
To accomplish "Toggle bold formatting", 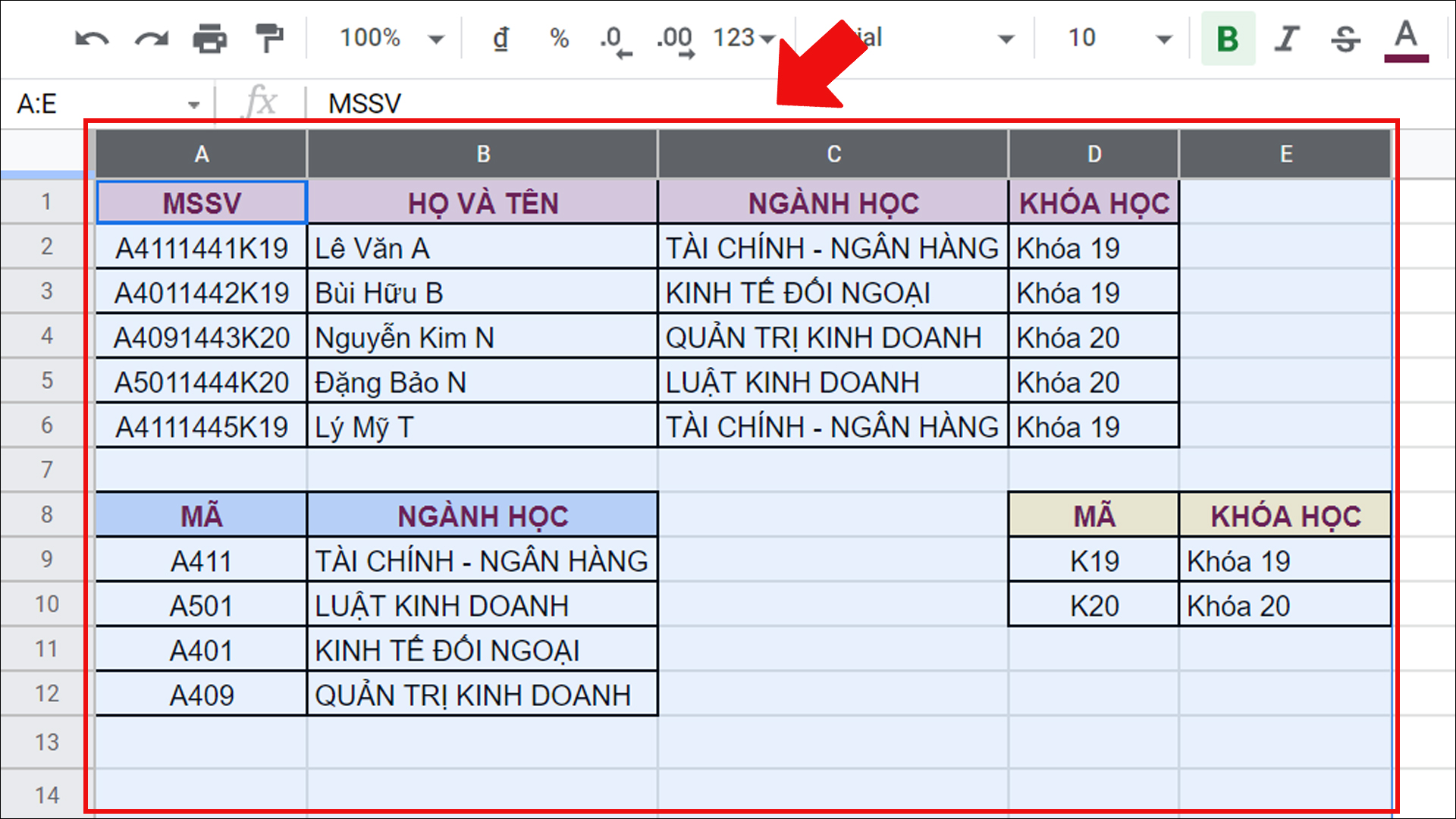I will coord(1227,38).
